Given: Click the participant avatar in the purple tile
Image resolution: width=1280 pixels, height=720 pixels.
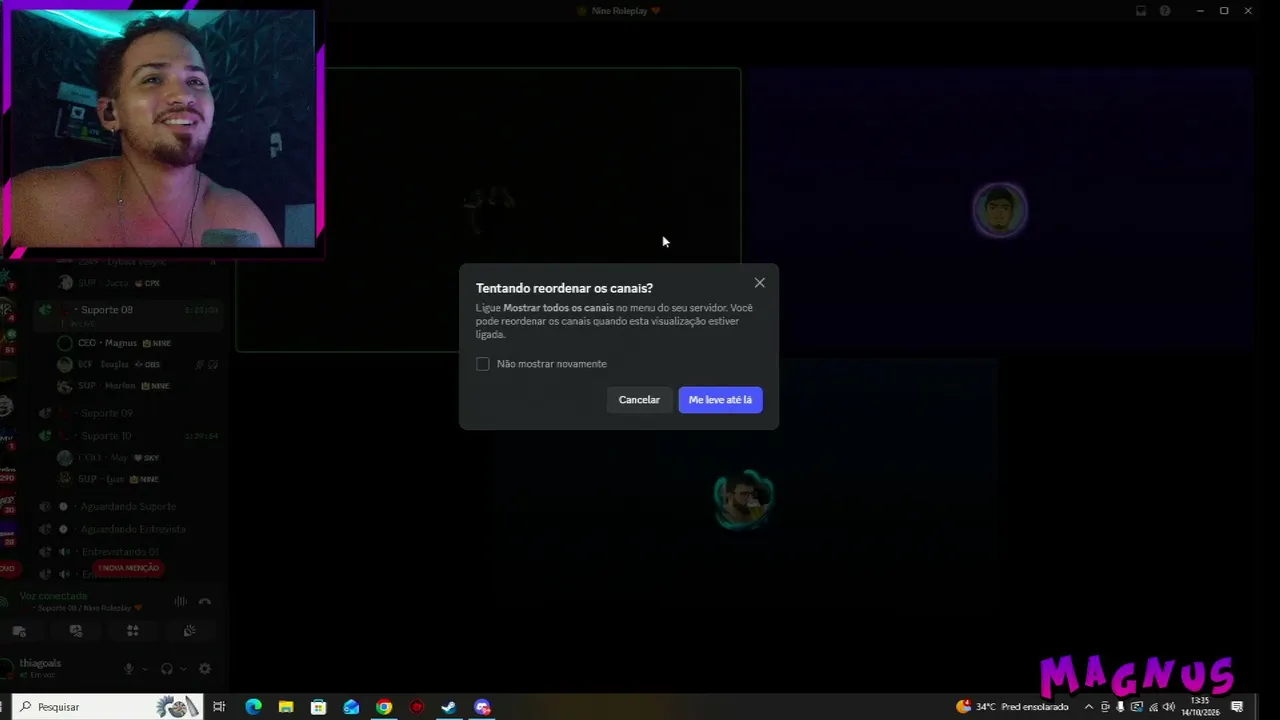Looking at the screenshot, I should pyautogui.click(x=999, y=210).
